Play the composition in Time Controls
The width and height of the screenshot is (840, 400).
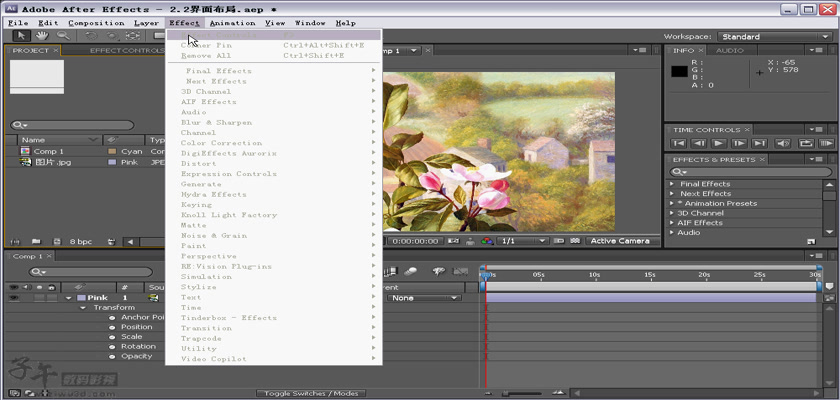pos(719,144)
